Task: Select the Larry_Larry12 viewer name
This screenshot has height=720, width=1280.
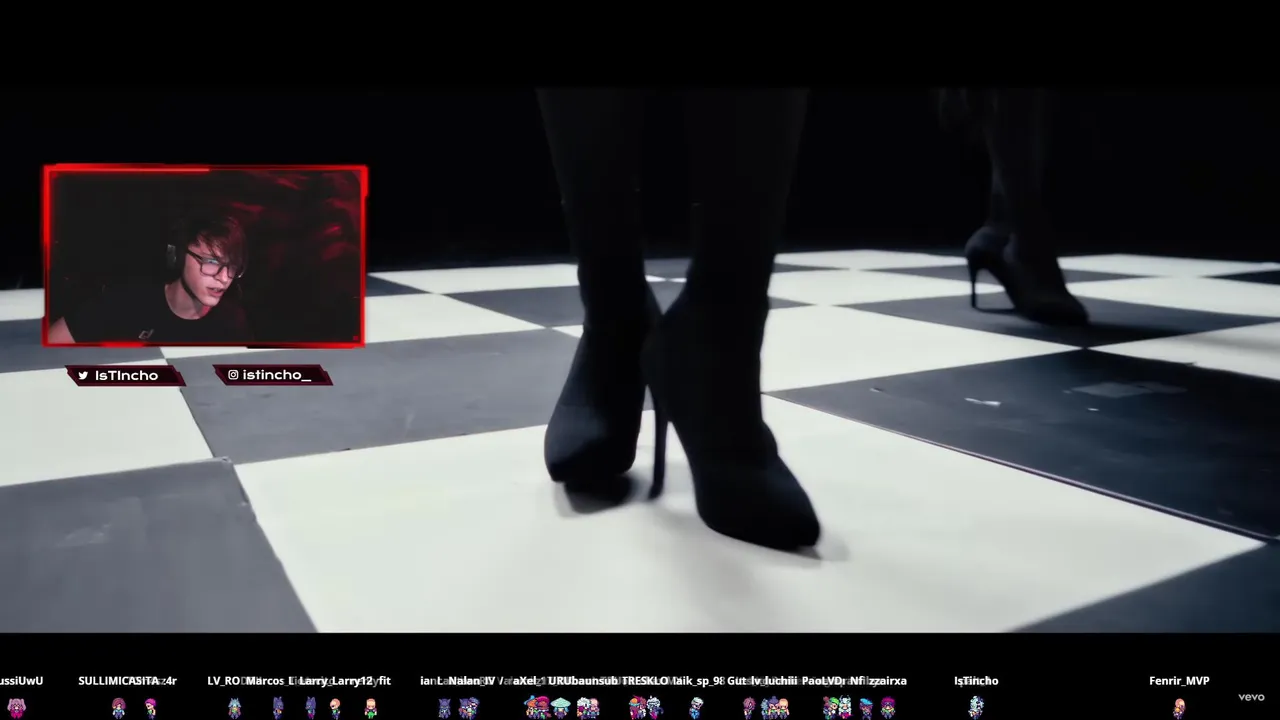Action: pos(335,681)
